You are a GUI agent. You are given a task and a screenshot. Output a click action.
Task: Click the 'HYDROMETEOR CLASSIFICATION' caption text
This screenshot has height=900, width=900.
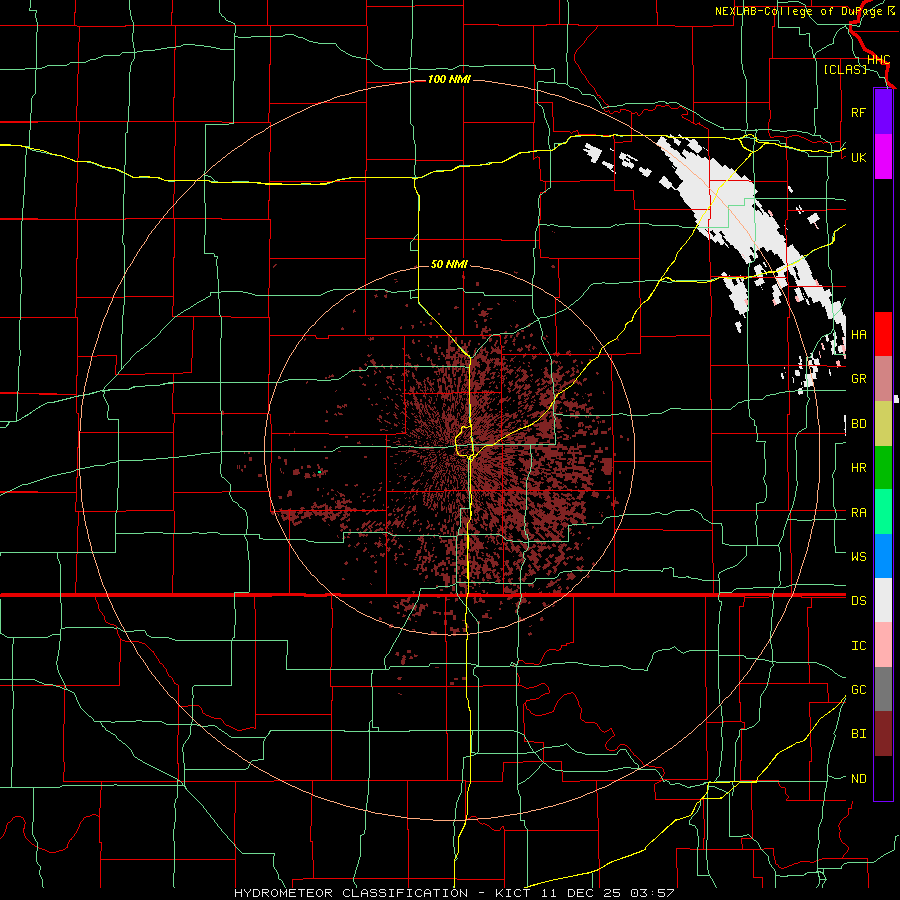point(351,893)
